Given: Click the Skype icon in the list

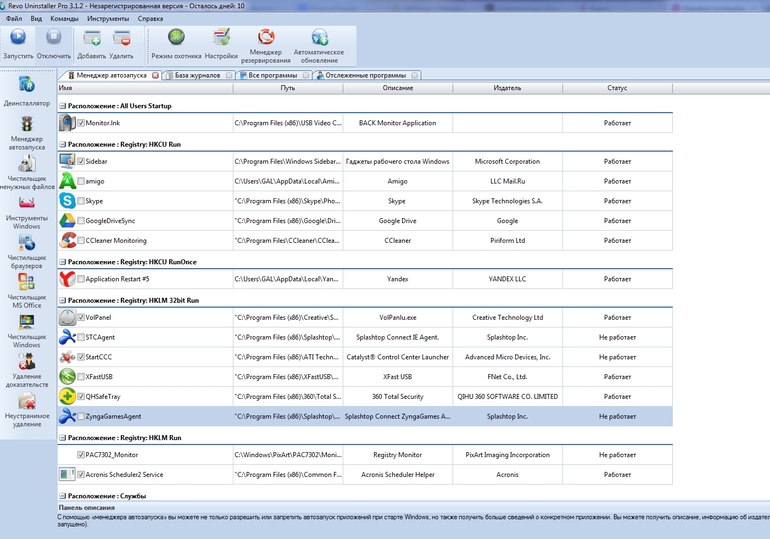Looking at the screenshot, I should (67, 201).
